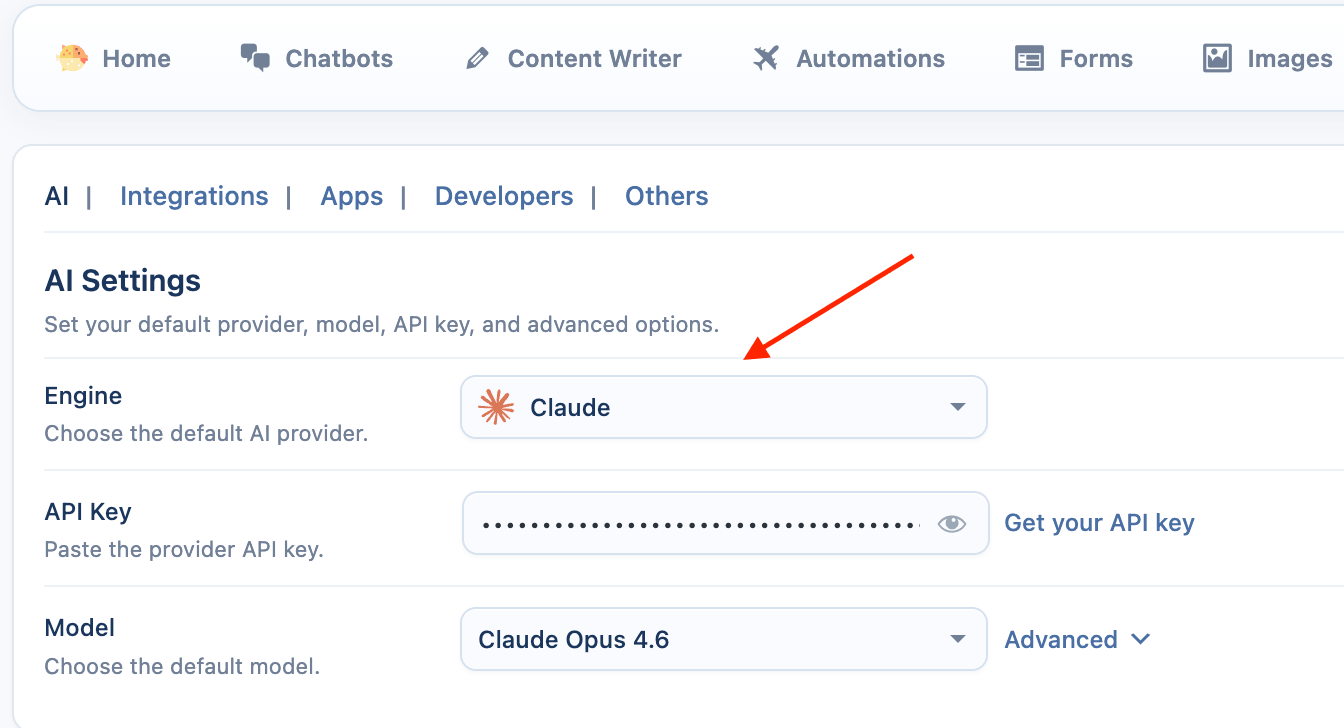
Task: Switch to the Integrations settings tab
Action: 194,196
